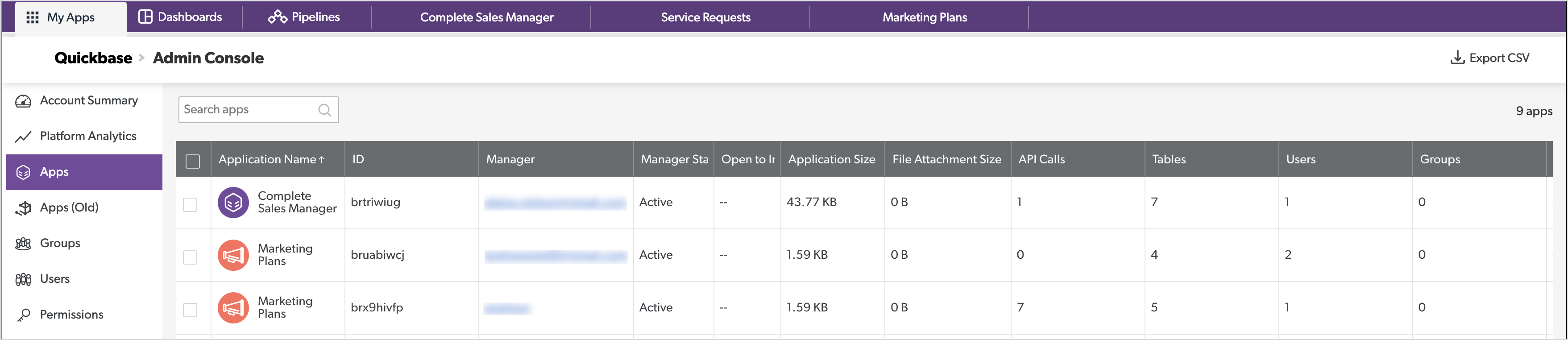1568x340 pixels.
Task: Select Apps in the sidebar
Action: (x=84, y=172)
